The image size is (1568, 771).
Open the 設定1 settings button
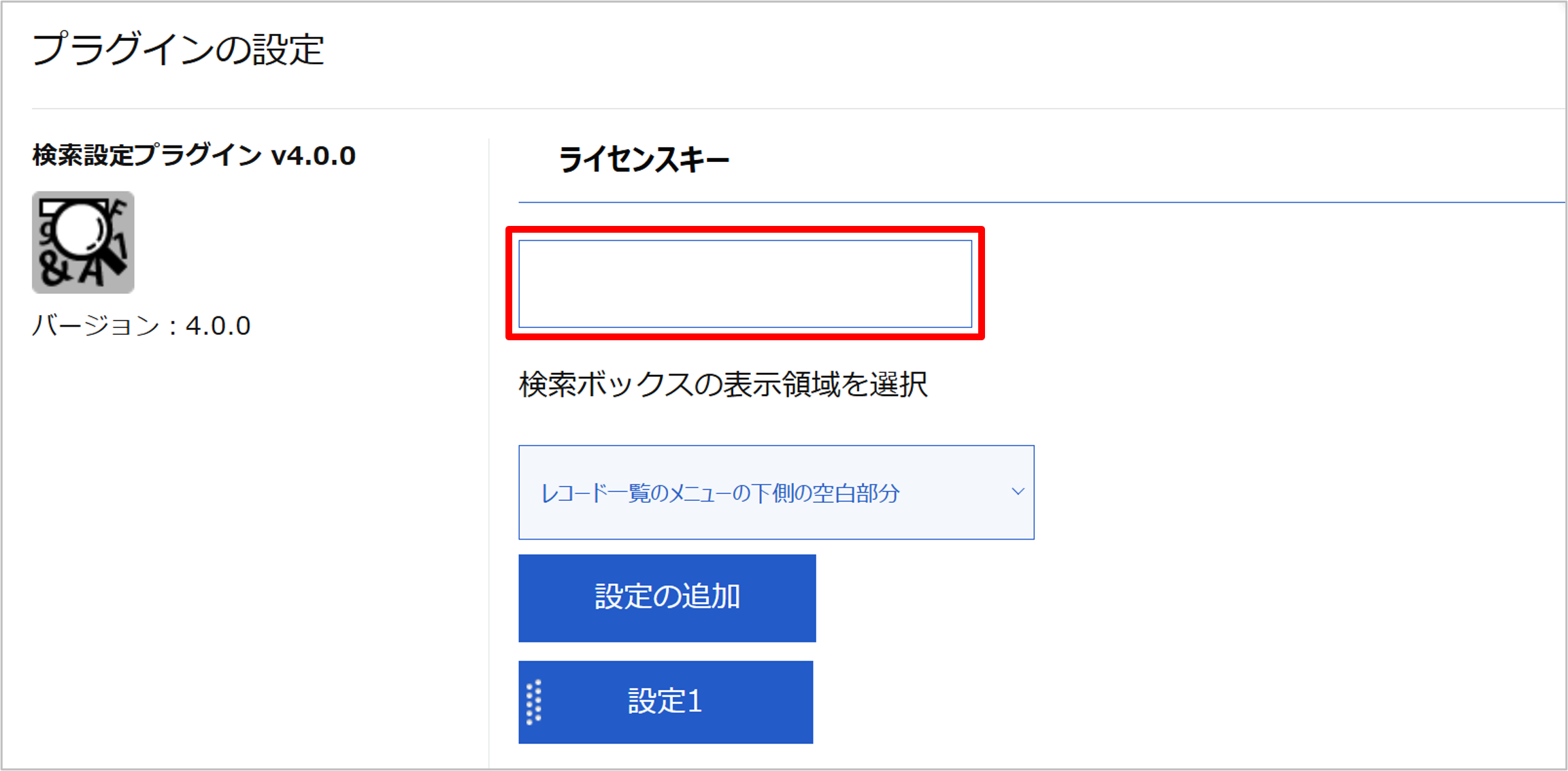(665, 702)
